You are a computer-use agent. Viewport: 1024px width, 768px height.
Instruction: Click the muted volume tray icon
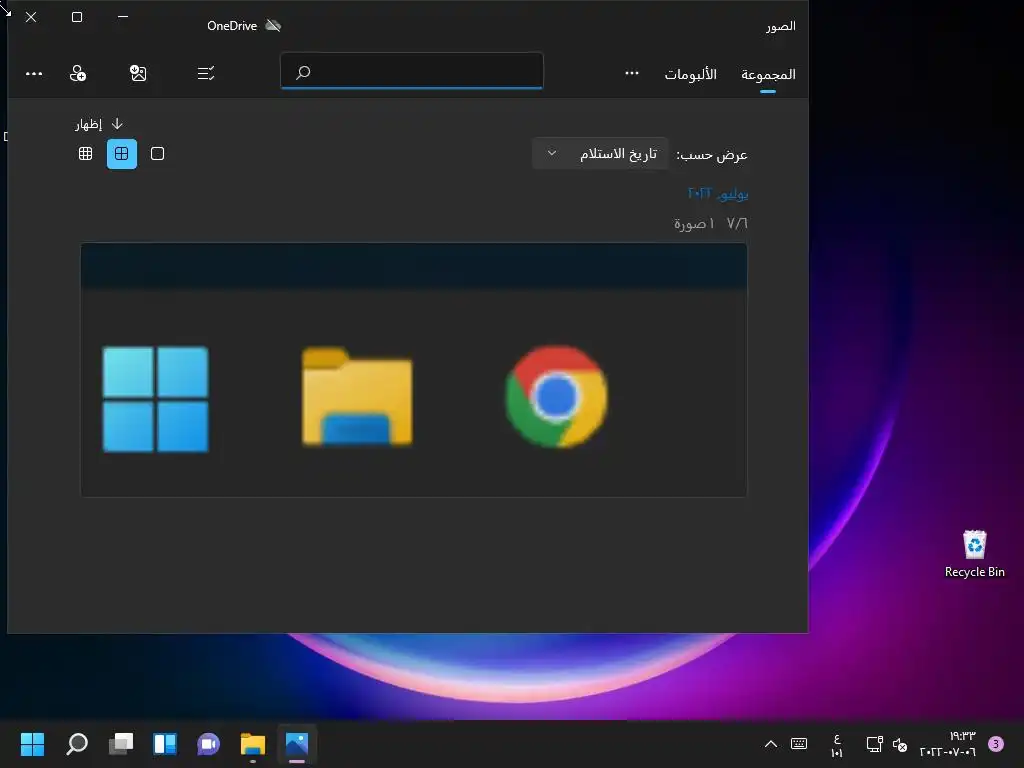click(x=900, y=744)
